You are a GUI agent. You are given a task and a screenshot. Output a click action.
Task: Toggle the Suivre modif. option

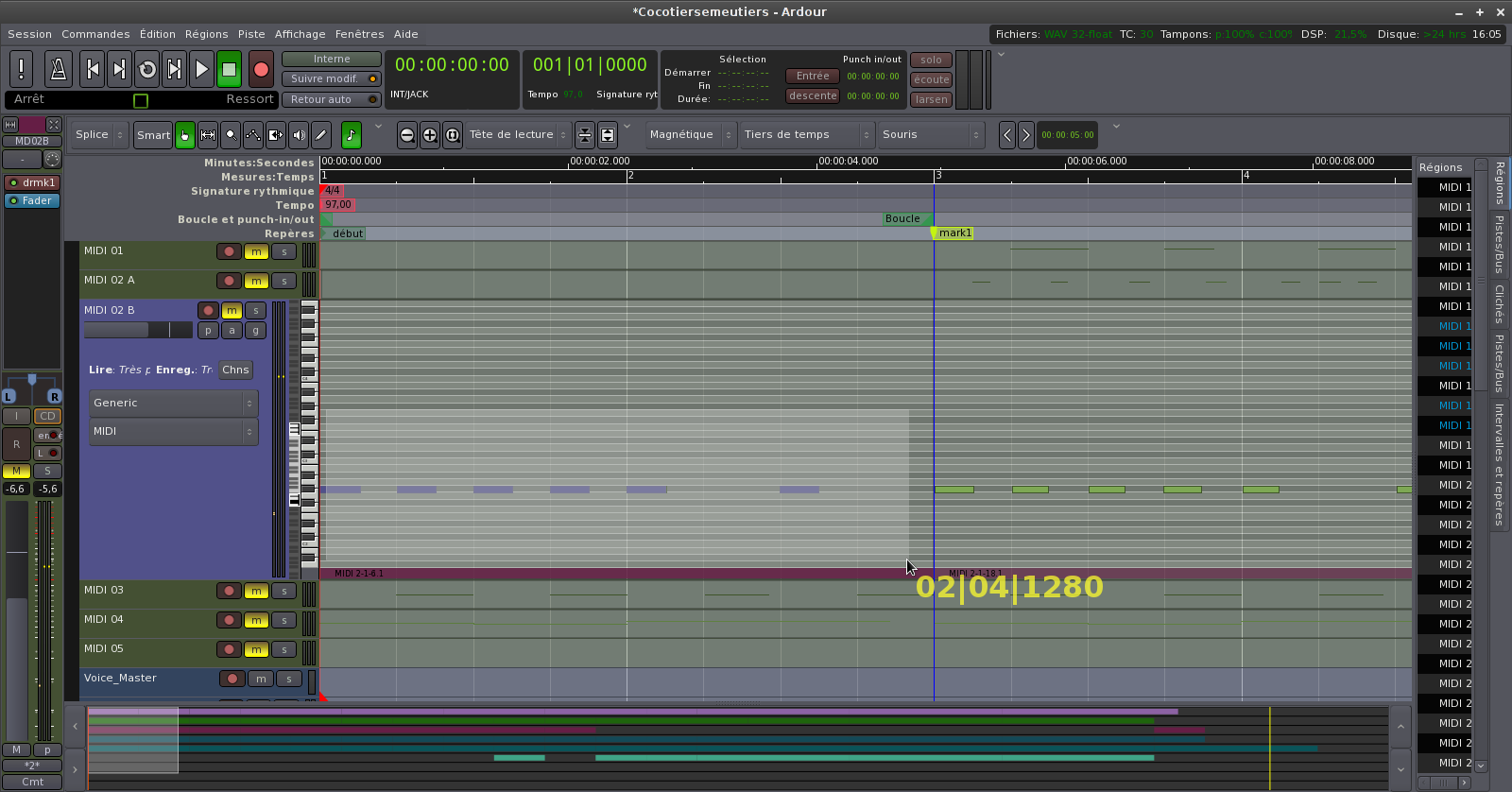(332, 78)
